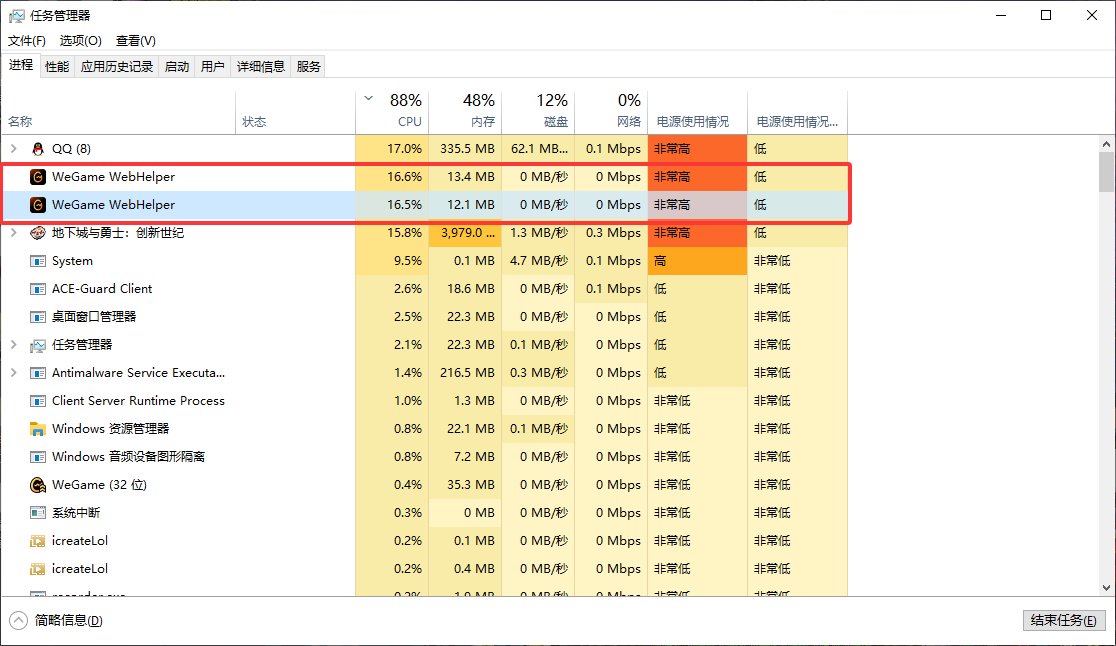
Task: Click the Antimalware Service Executable icon
Action: click(38, 373)
